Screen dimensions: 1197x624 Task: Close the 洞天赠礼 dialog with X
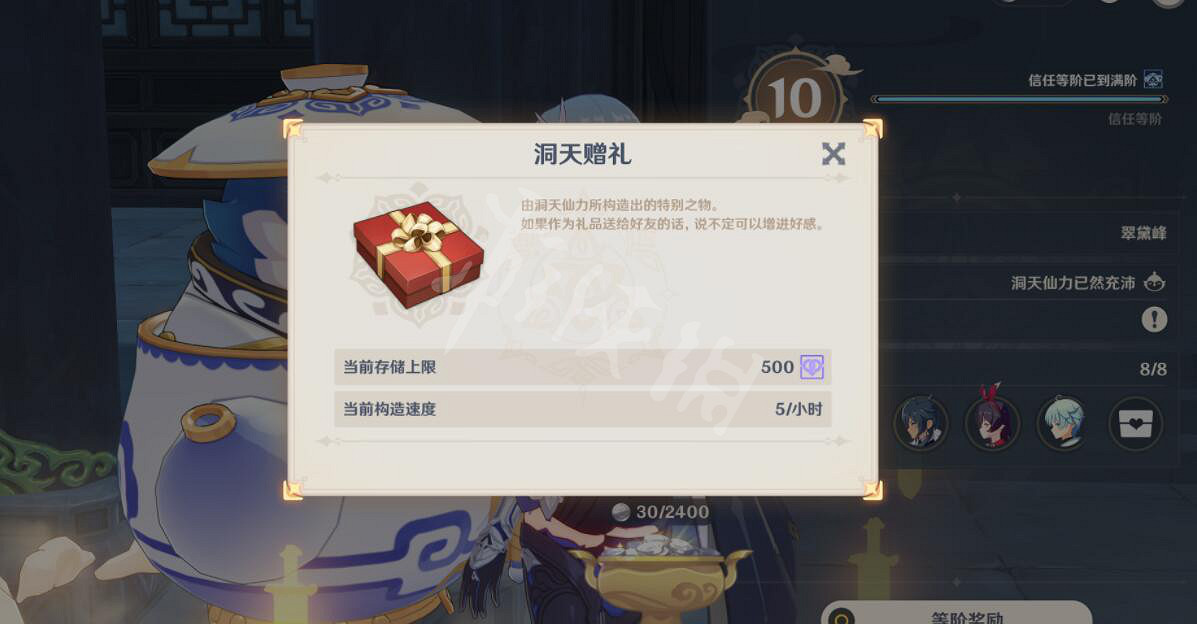[x=833, y=154]
